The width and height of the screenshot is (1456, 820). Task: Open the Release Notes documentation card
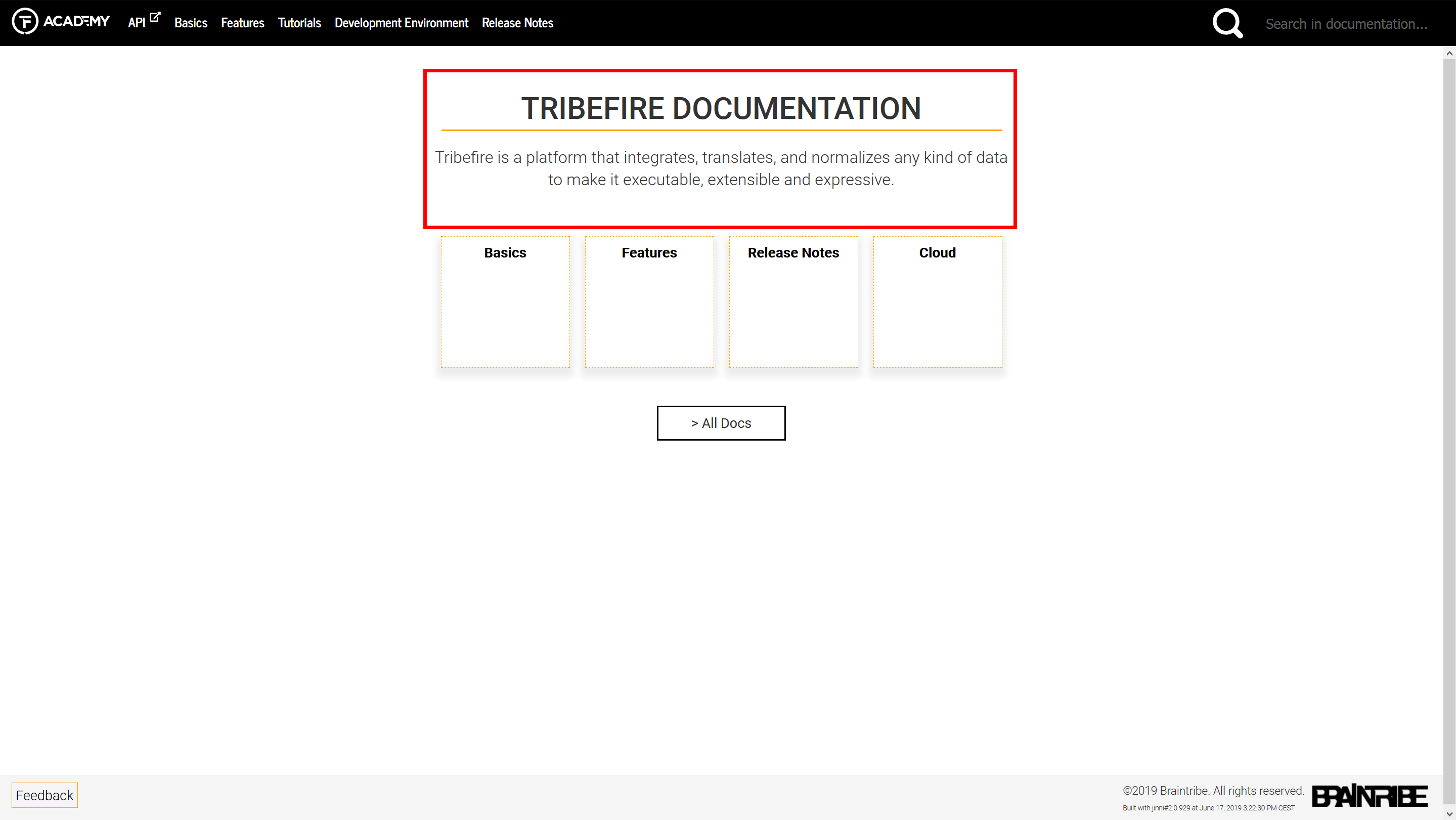point(793,301)
